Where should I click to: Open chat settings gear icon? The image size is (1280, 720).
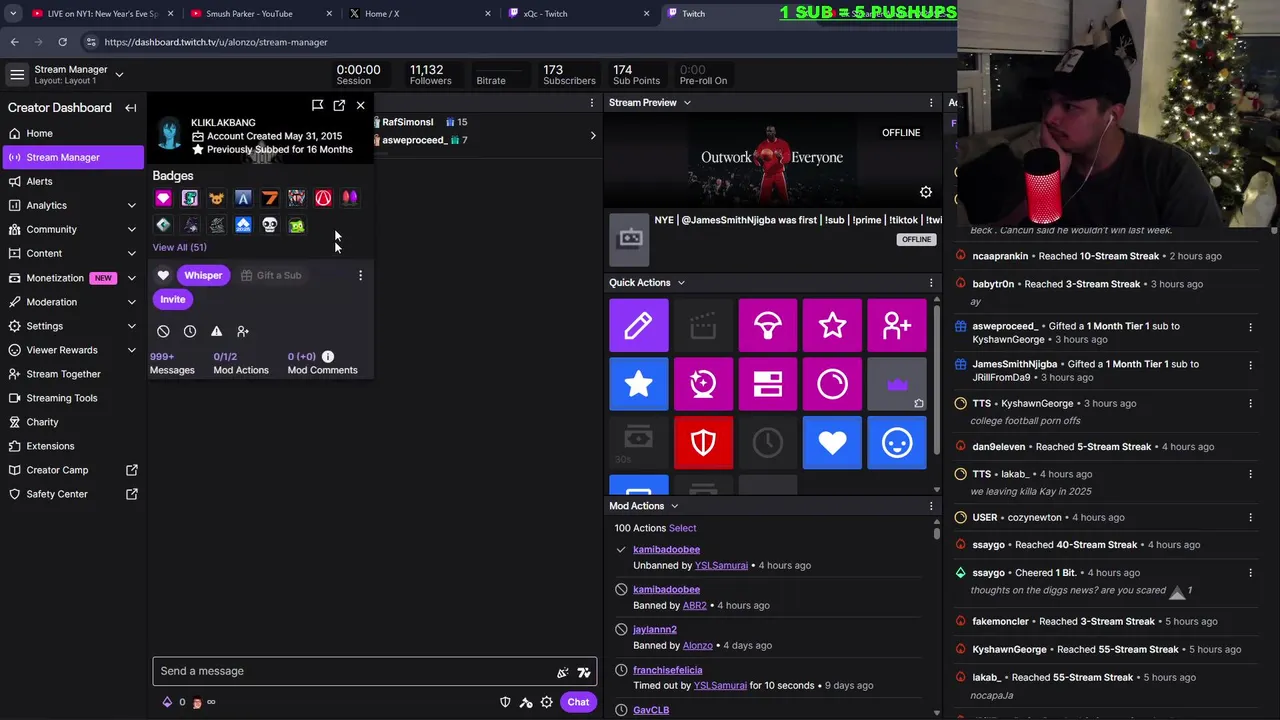[547, 702]
